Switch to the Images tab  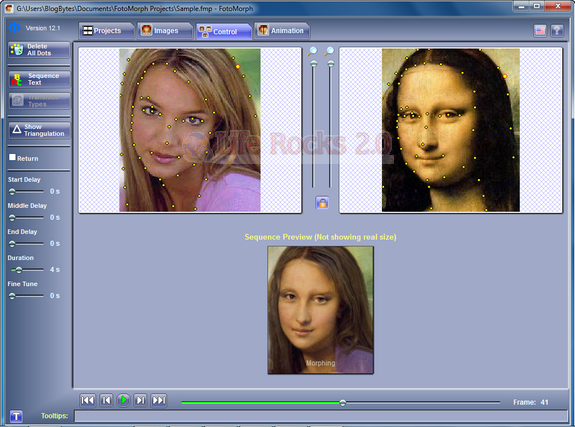pos(165,31)
